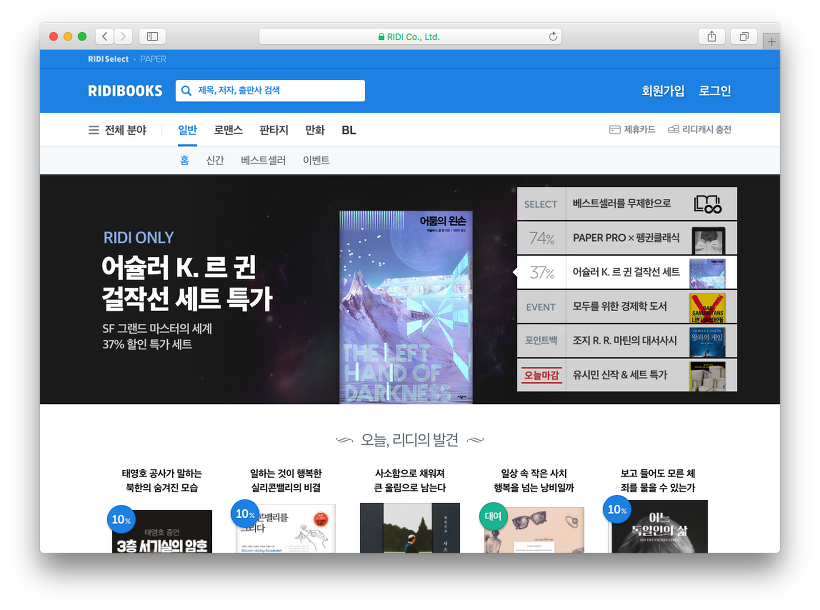Expand the 전체 분야 category menu
This screenshot has width=820, height=610.
click(x=118, y=130)
